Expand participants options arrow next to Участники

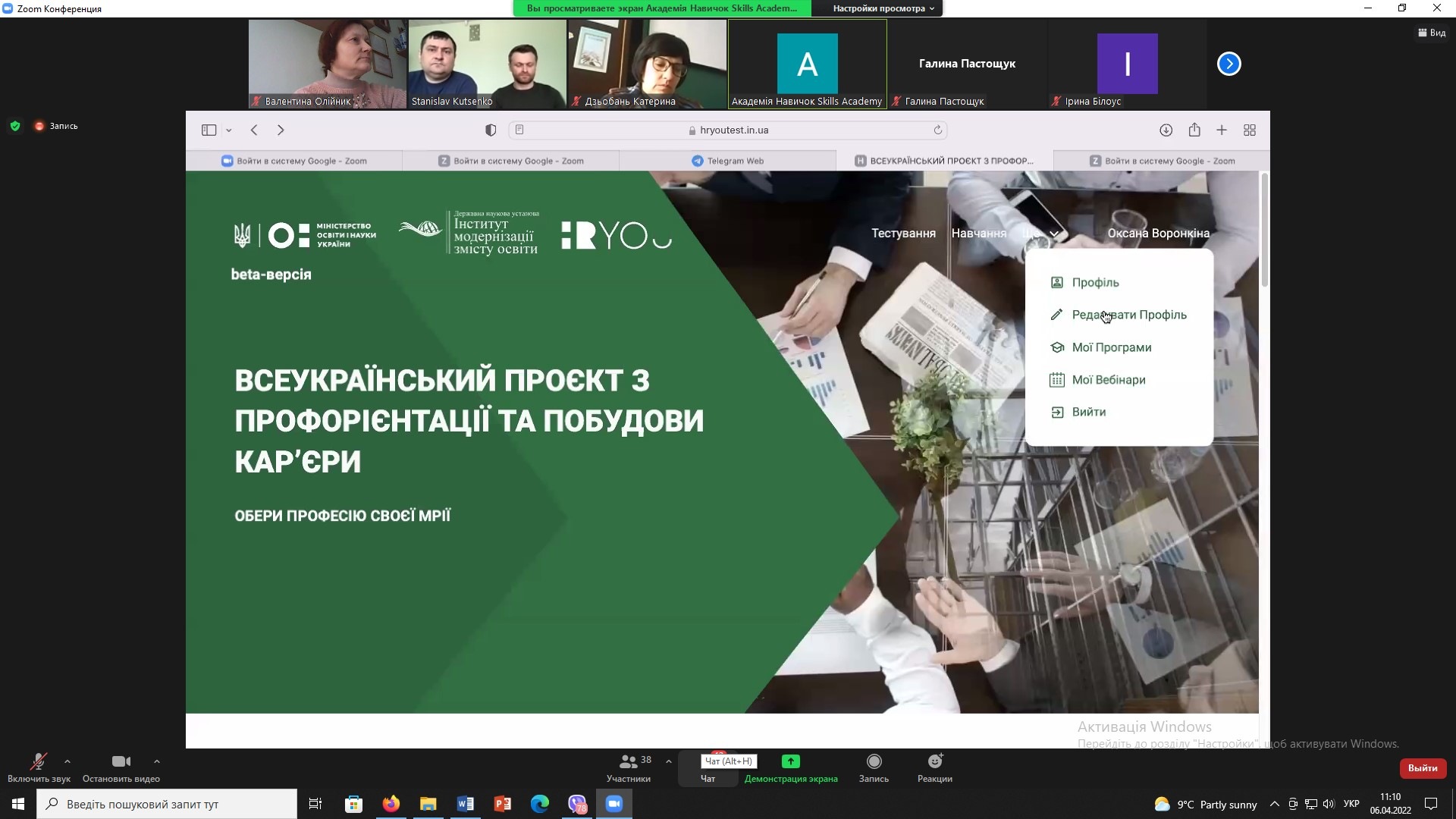point(668,761)
